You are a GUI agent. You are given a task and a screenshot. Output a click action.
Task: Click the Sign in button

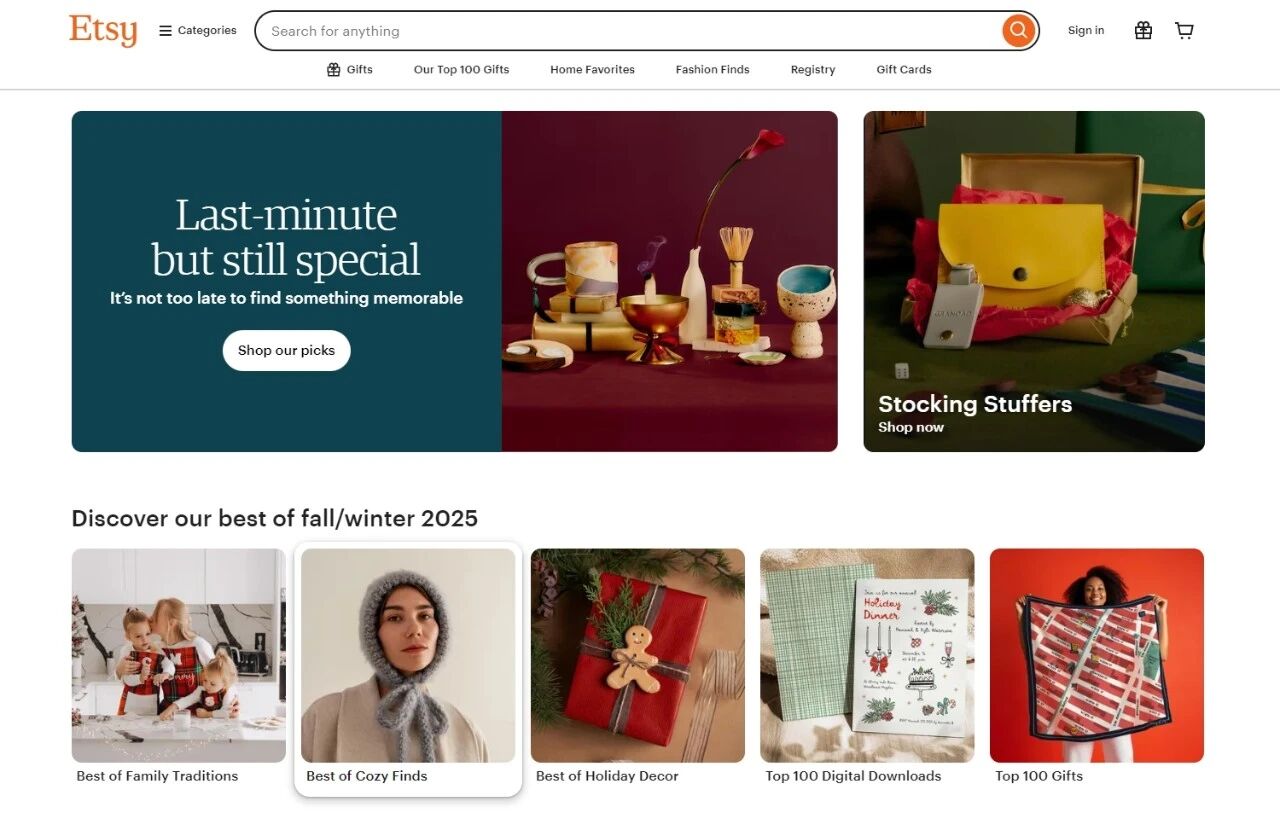click(1086, 31)
